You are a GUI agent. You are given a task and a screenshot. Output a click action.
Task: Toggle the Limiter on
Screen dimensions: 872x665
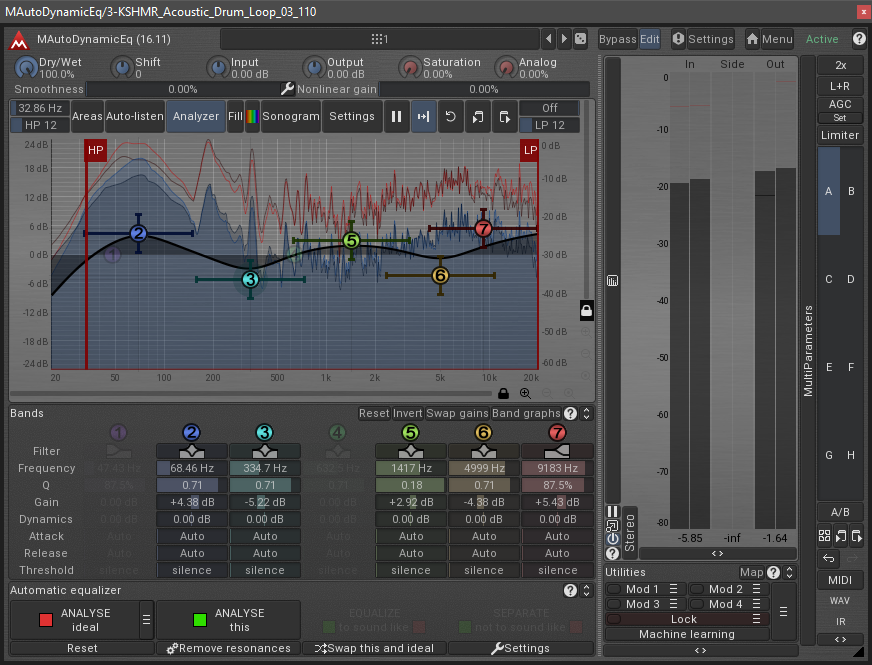839,135
